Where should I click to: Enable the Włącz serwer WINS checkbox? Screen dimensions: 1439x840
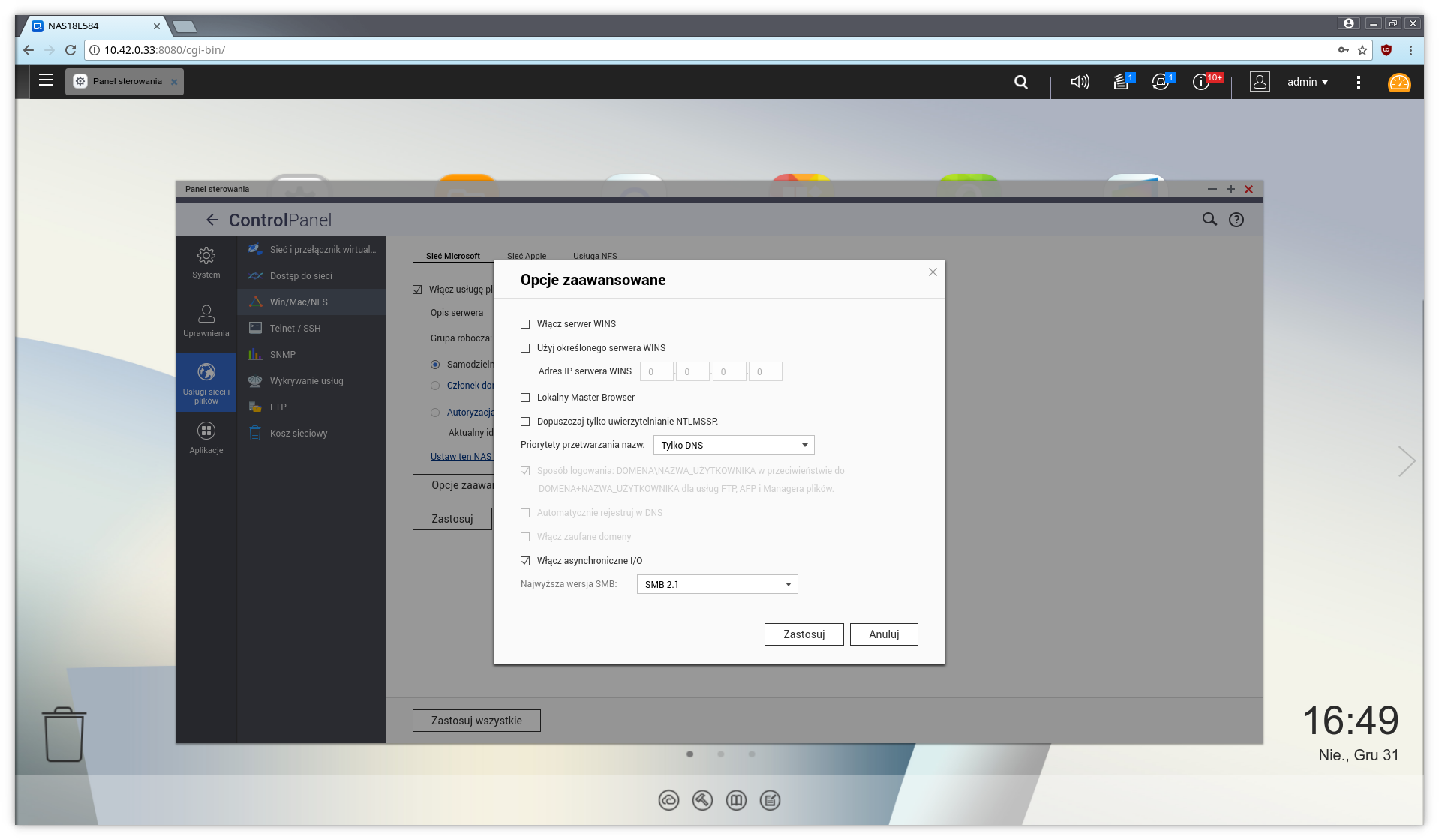525,323
